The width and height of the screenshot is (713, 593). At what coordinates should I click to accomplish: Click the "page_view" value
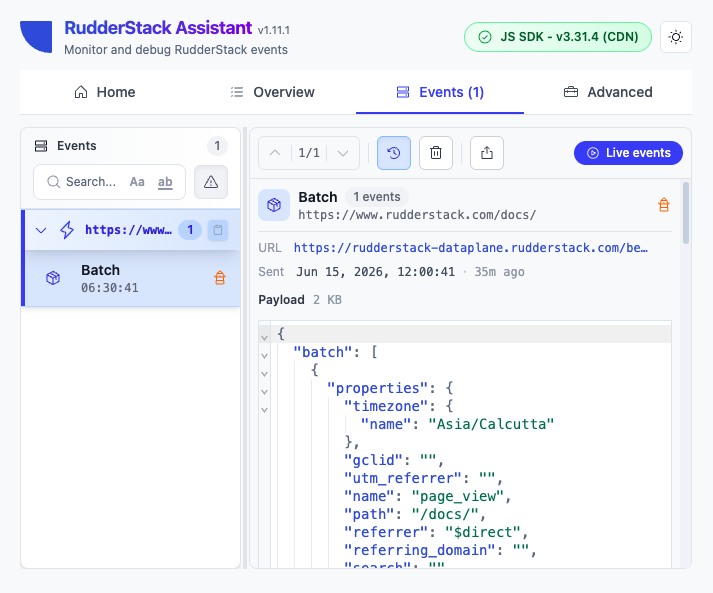[x=457, y=496]
